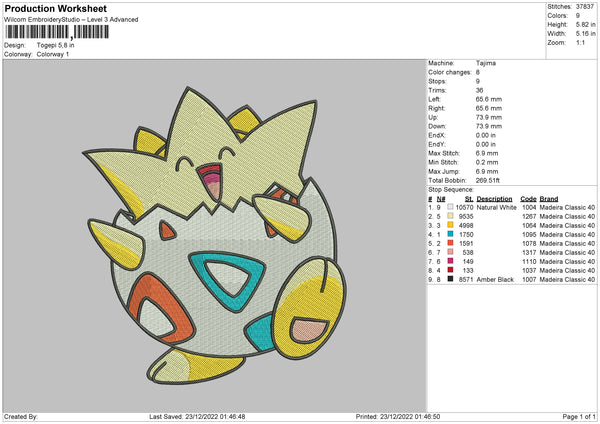Select the cream swatch for code 1267
The height and width of the screenshot is (424, 600).
click(x=450, y=216)
